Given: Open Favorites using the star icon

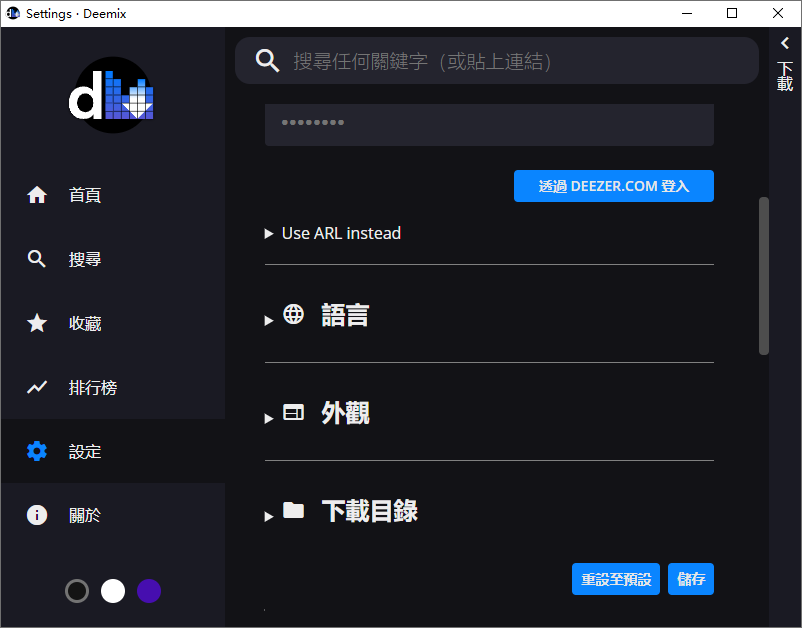Looking at the screenshot, I should tap(37, 323).
